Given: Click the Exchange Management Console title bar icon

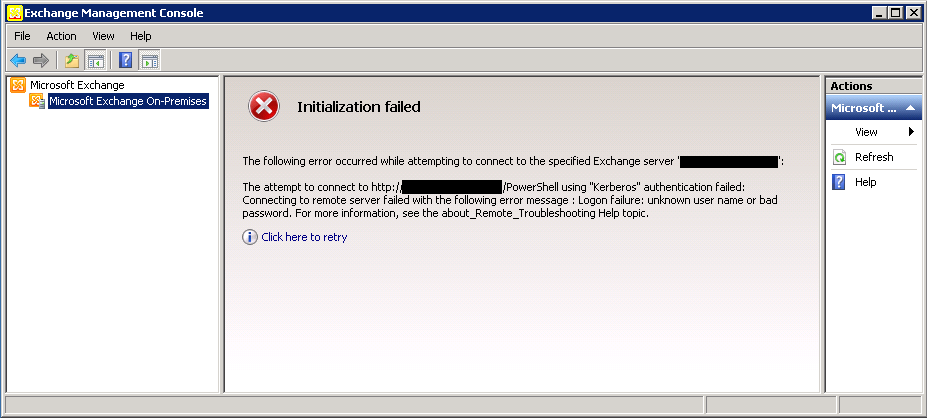Looking at the screenshot, I should point(13,13).
